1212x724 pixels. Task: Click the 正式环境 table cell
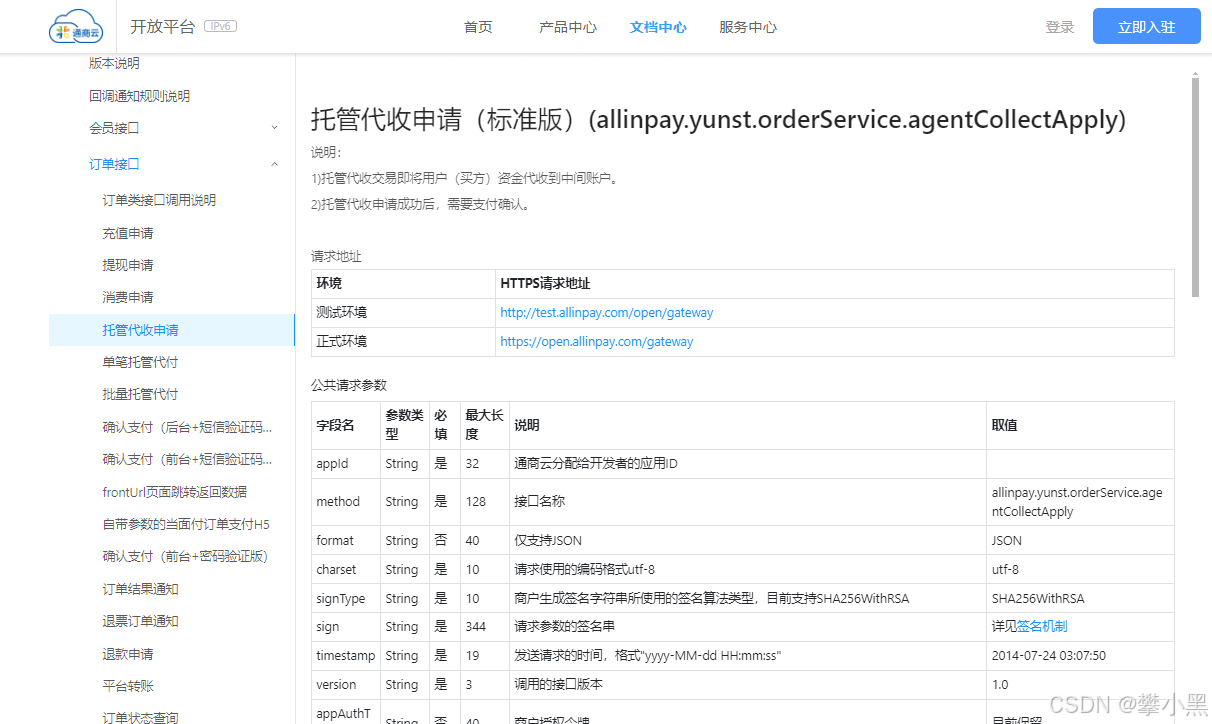pyautogui.click(x=403, y=342)
